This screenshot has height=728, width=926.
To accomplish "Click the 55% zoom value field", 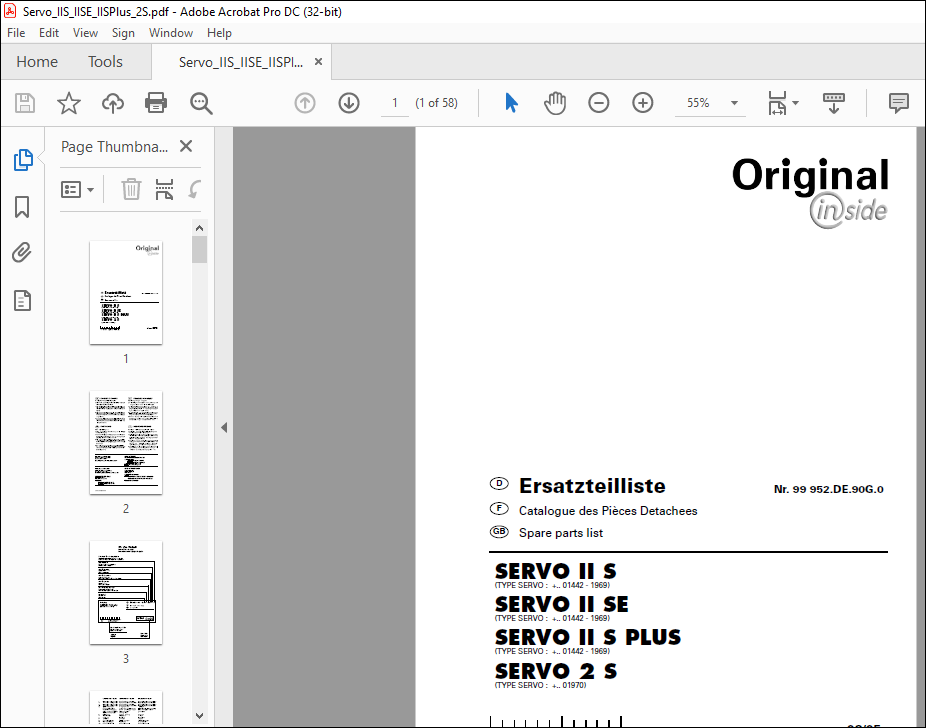I will (x=698, y=103).
